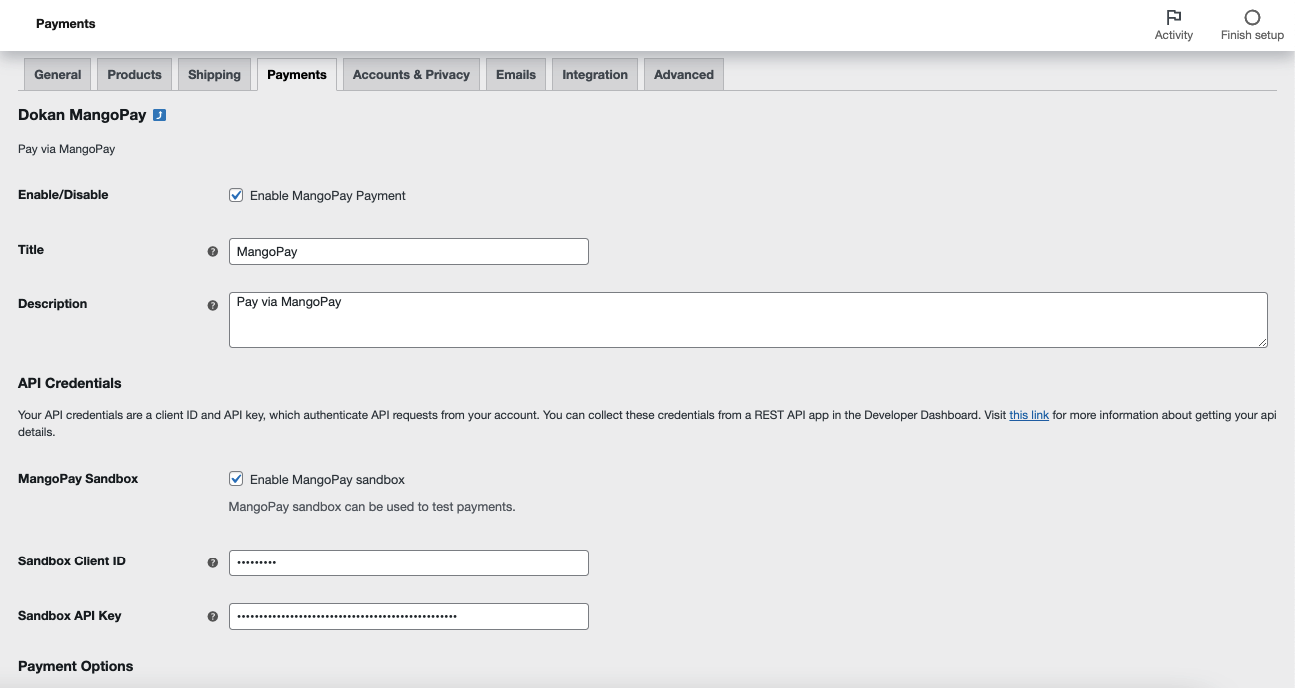Click the help icon beside Title
The height and width of the screenshot is (688, 1295).
coord(212,252)
